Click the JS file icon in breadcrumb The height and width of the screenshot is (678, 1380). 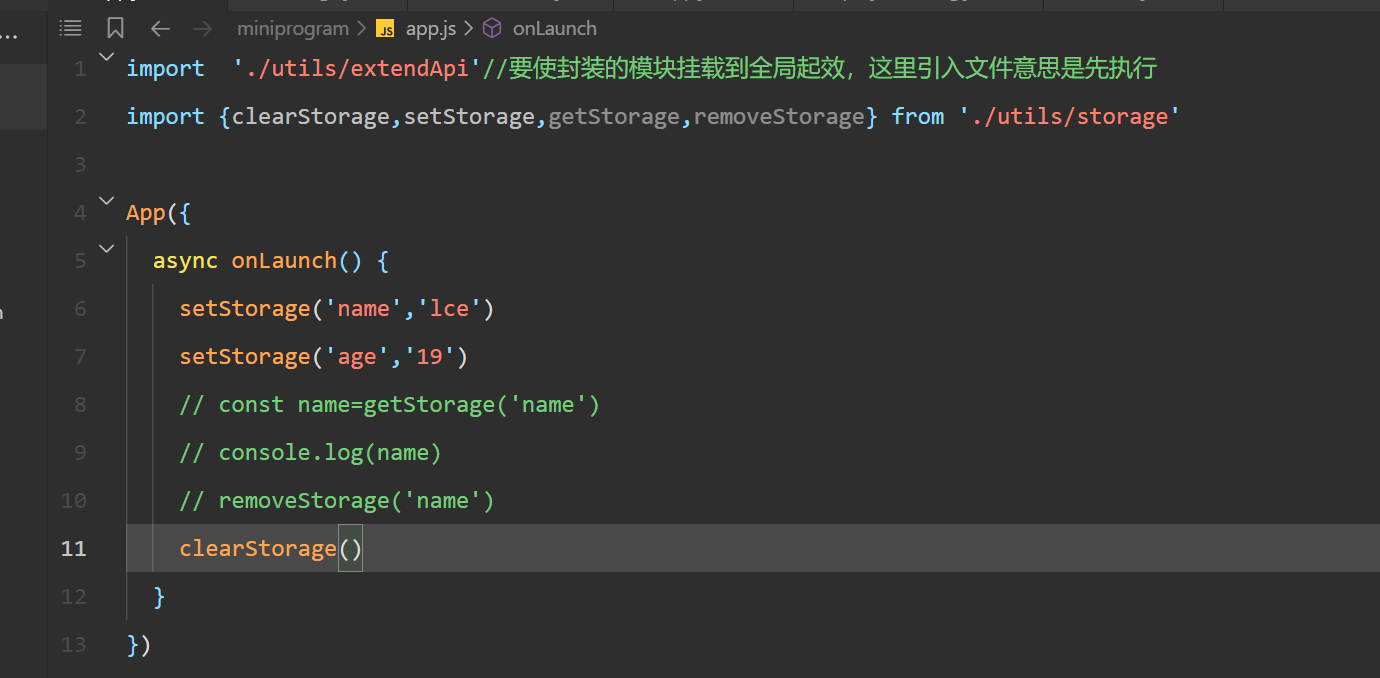point(385,29)
